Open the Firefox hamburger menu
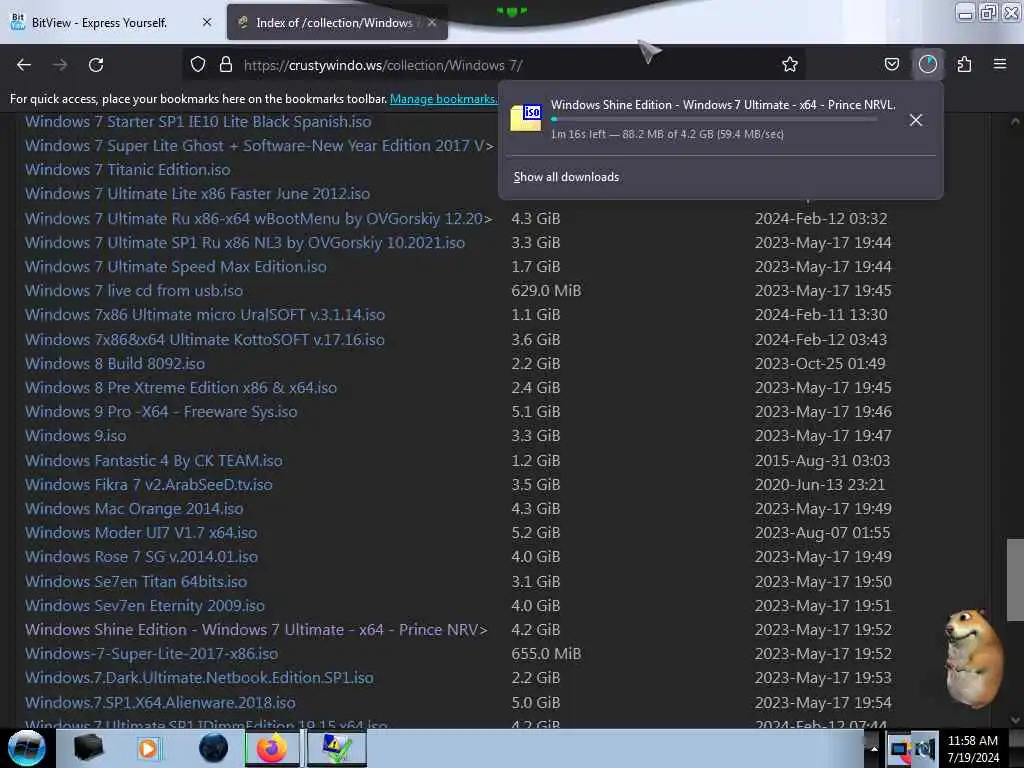Image resolution: width=1024 pixels, height=768 pixels. 1000,64
